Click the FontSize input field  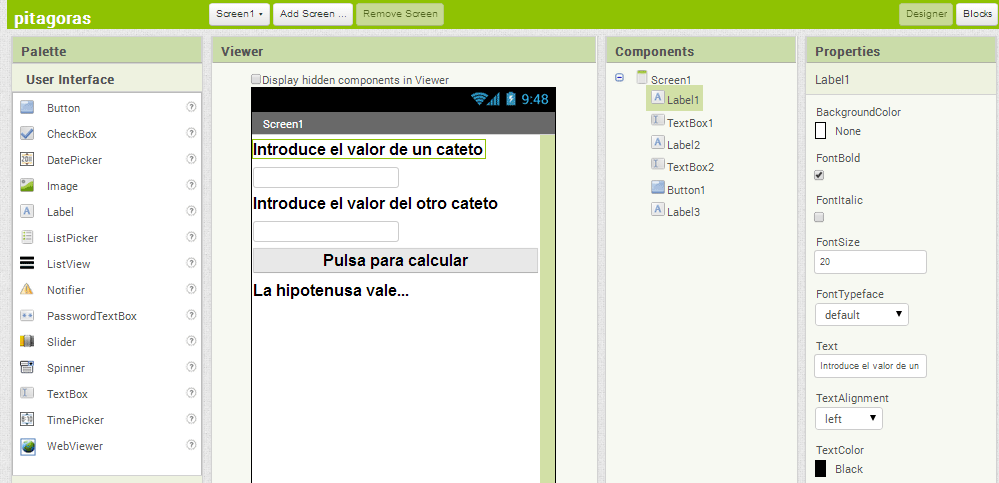tap(870, 262)
